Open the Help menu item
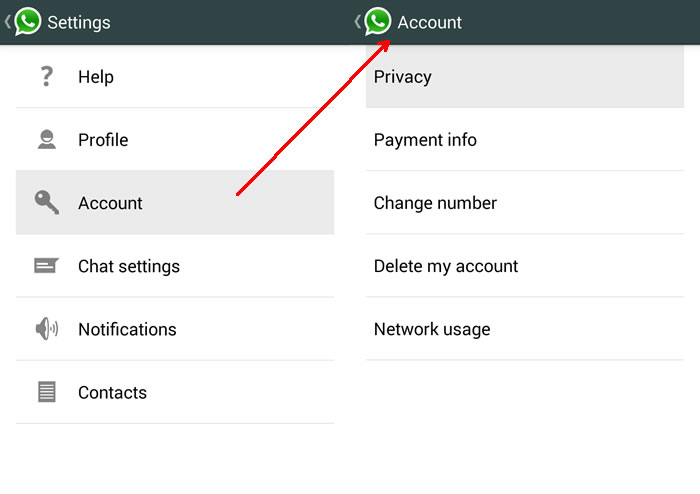This screenshot has width=700, height=494. (x=96, y=77)
